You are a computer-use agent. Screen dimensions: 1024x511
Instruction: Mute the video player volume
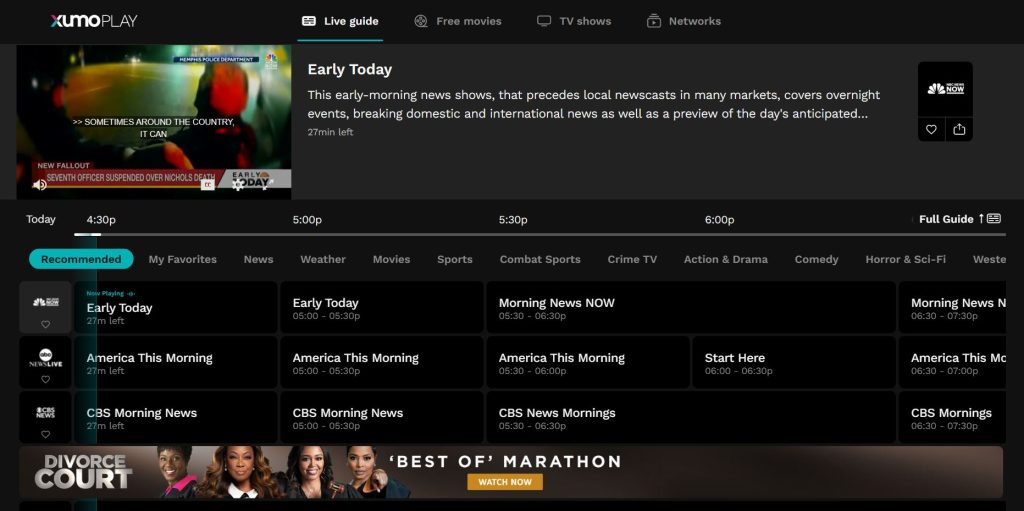point(40,185)
